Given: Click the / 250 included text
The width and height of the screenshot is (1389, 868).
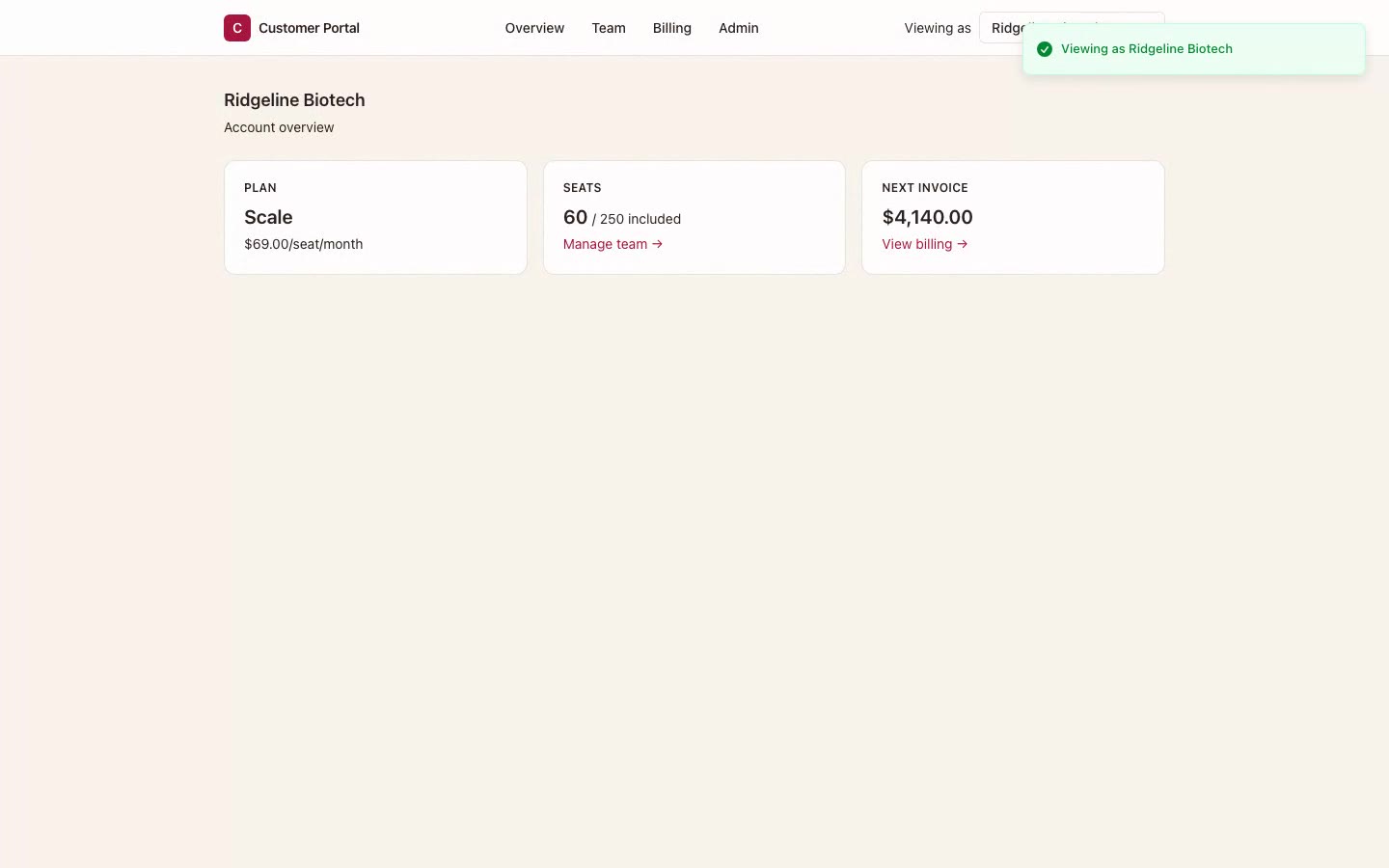Looking at the screenshot, I should point(637,219).
